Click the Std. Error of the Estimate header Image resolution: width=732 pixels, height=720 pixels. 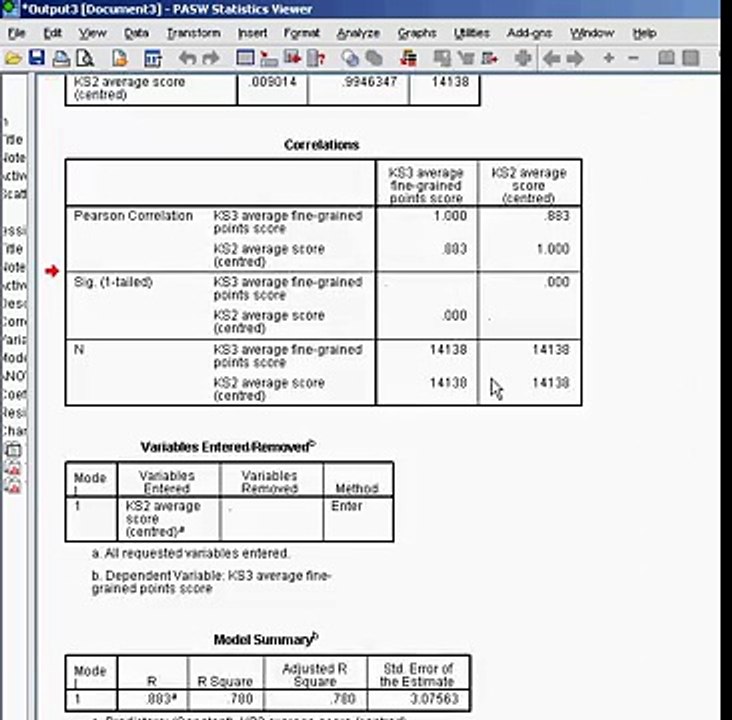(417, 675)
